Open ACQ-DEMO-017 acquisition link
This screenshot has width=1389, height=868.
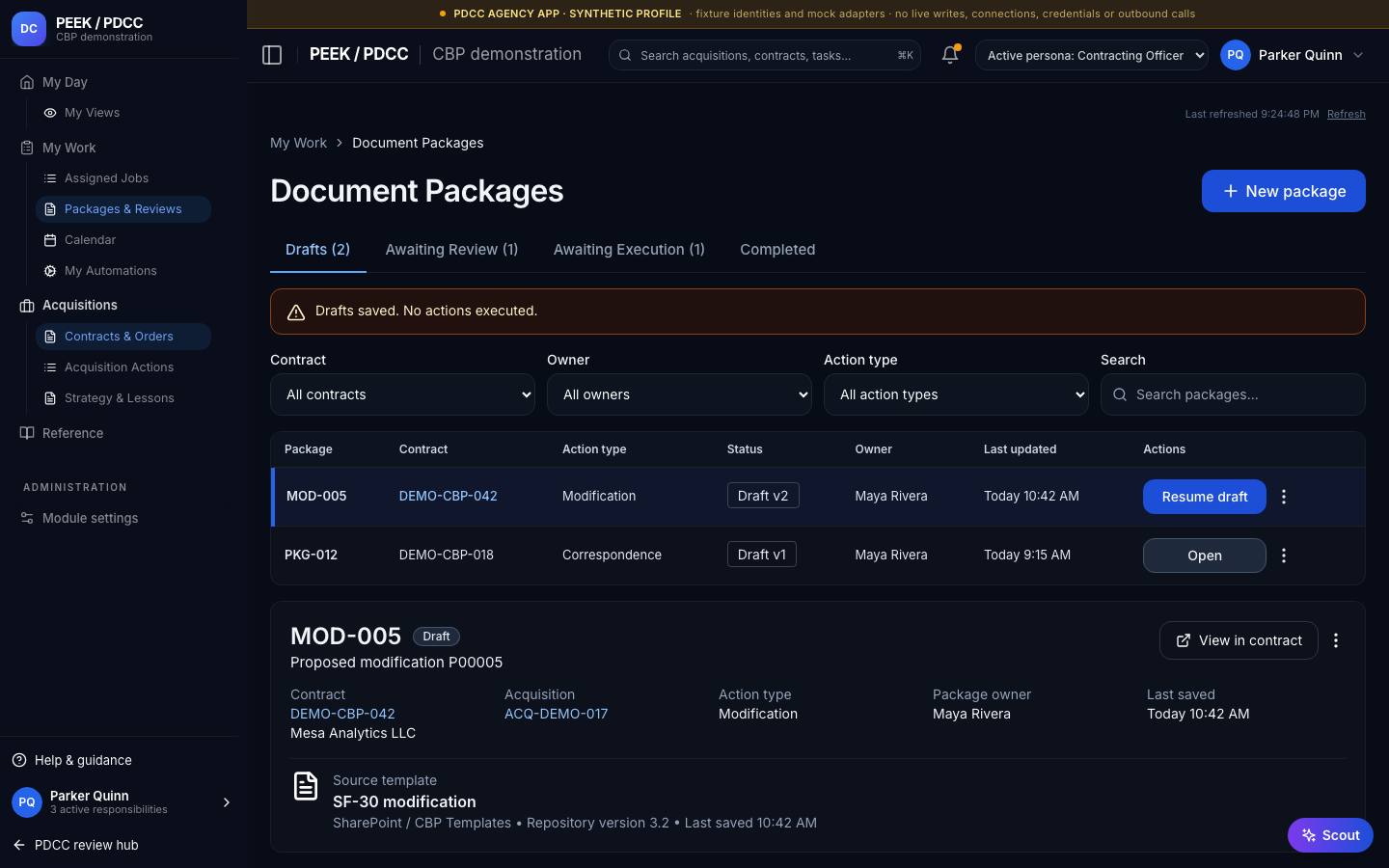click(x=556, y=714)
